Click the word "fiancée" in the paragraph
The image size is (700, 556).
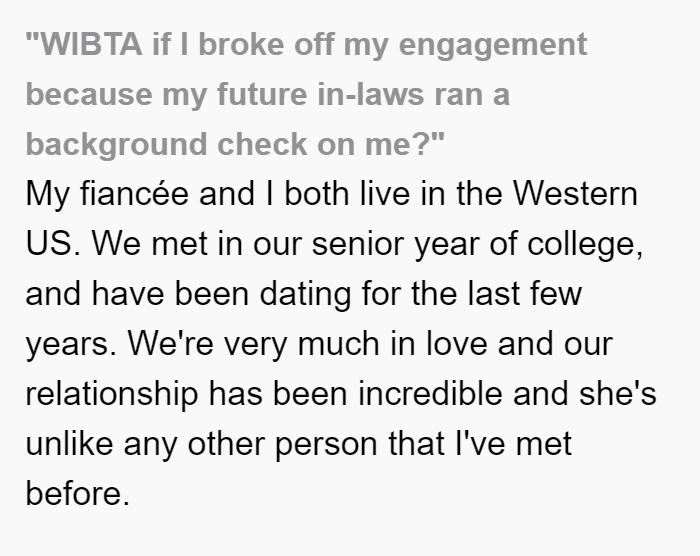point(134,194)
